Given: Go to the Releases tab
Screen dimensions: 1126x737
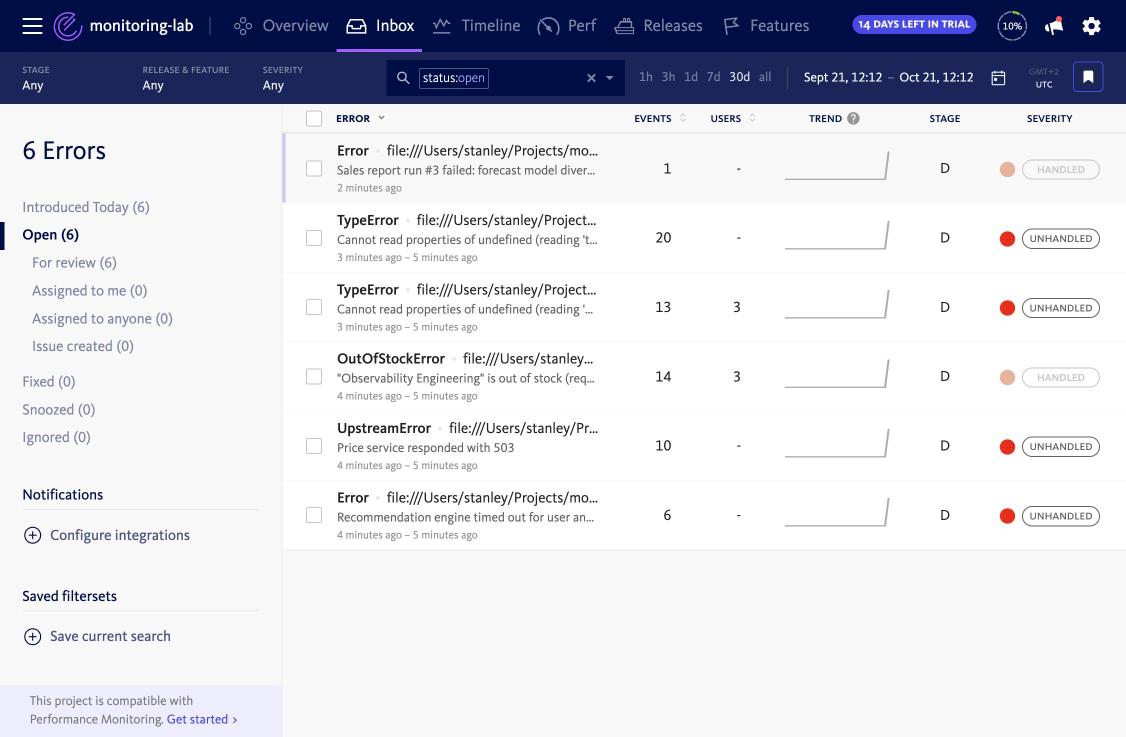Looking at the screenshot, I should click(659, 26).
